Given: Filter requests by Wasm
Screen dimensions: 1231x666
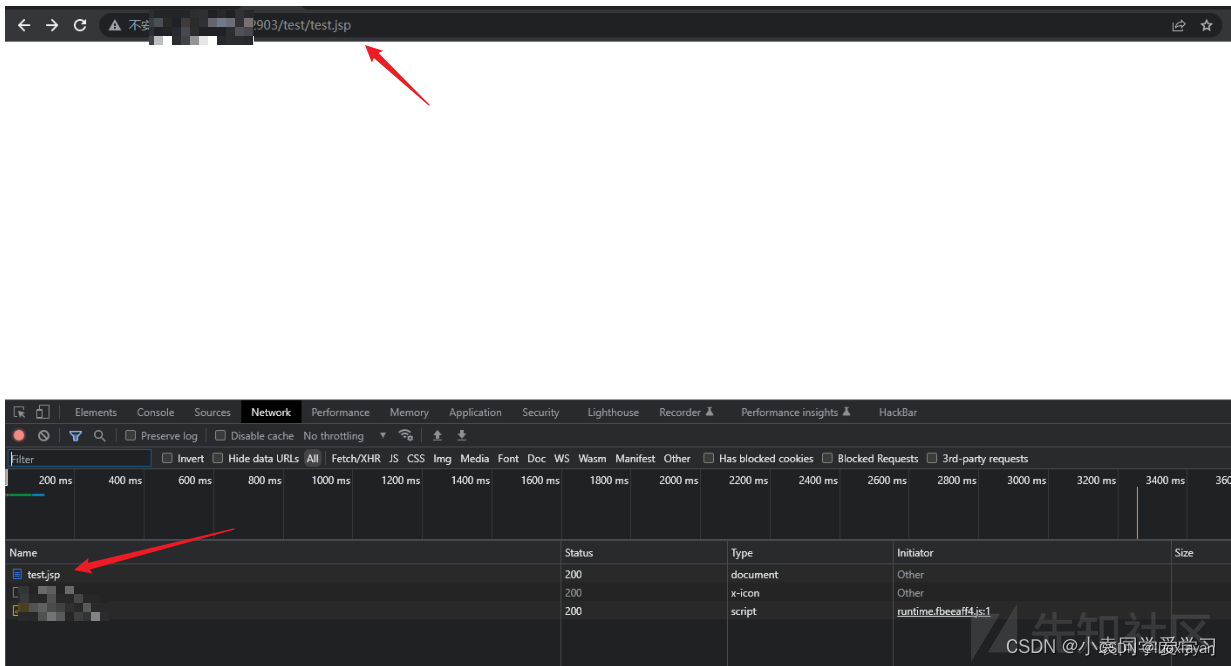Looking at the screenshot, I should click(592, 459).
